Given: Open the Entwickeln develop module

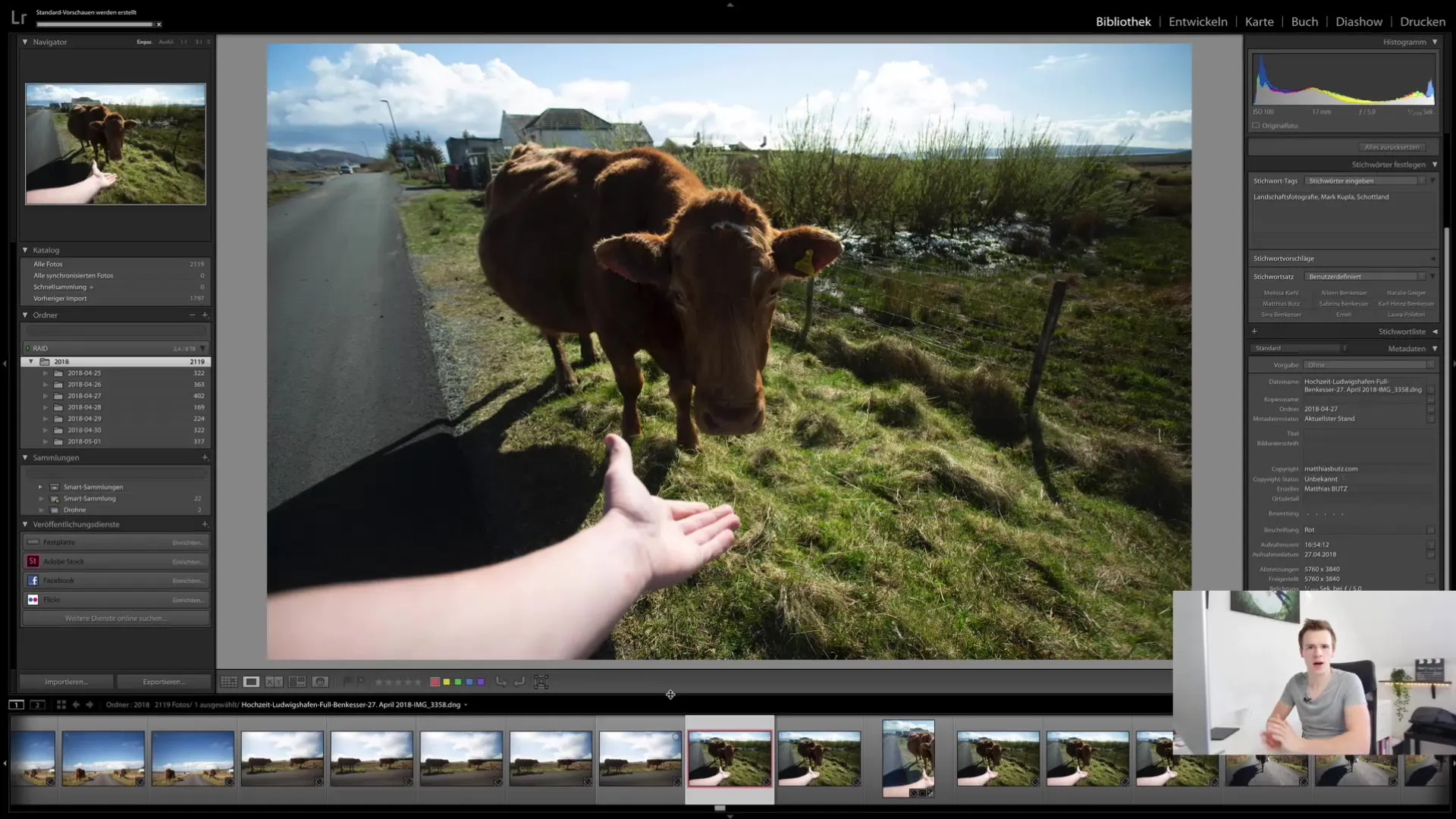Looking at the screenshot, I should (x=1196, y=21).
